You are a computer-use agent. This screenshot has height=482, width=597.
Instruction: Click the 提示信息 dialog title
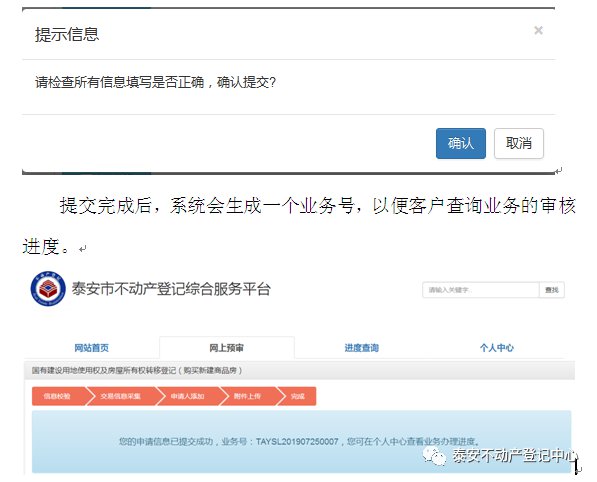tap(67, 34)
